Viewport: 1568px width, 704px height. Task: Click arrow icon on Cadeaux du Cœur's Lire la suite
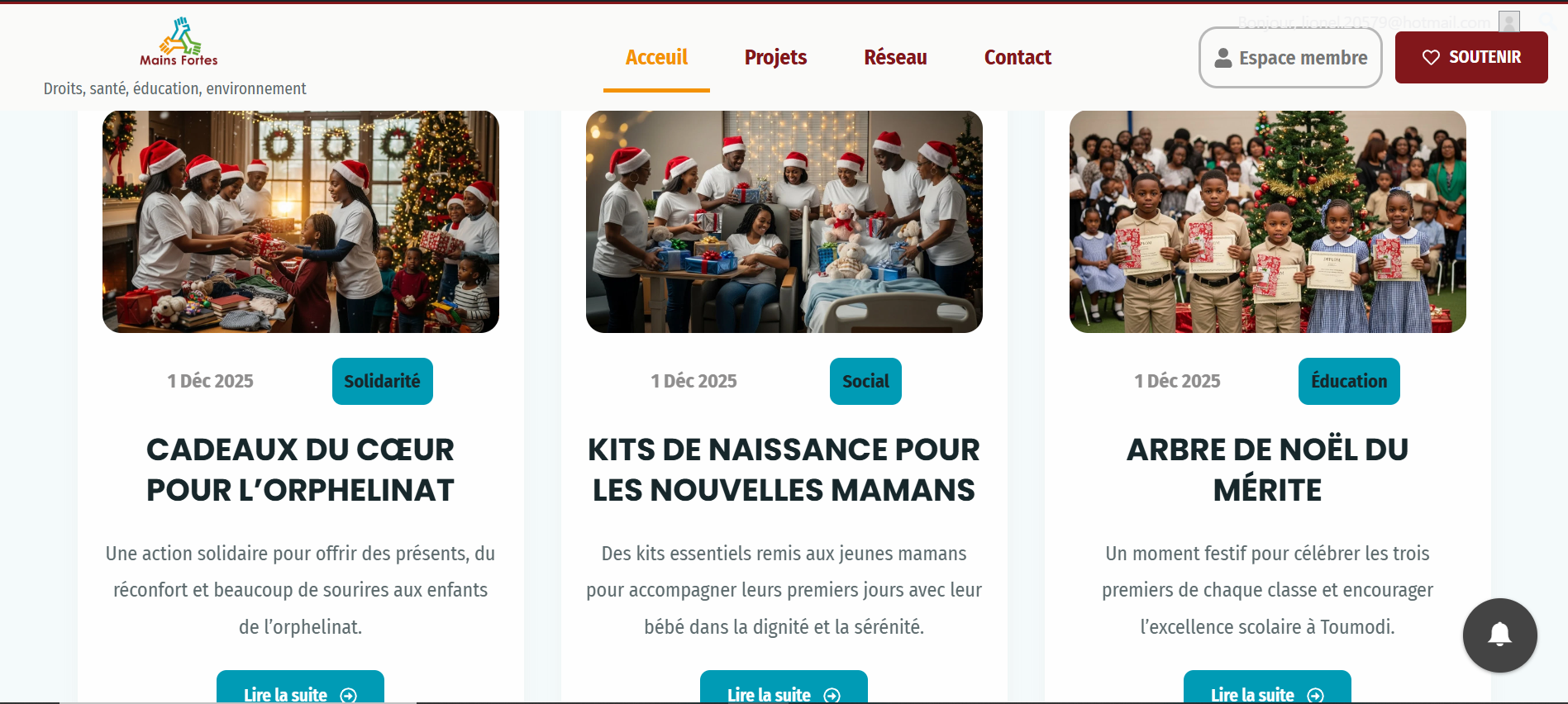click(349, 695)
